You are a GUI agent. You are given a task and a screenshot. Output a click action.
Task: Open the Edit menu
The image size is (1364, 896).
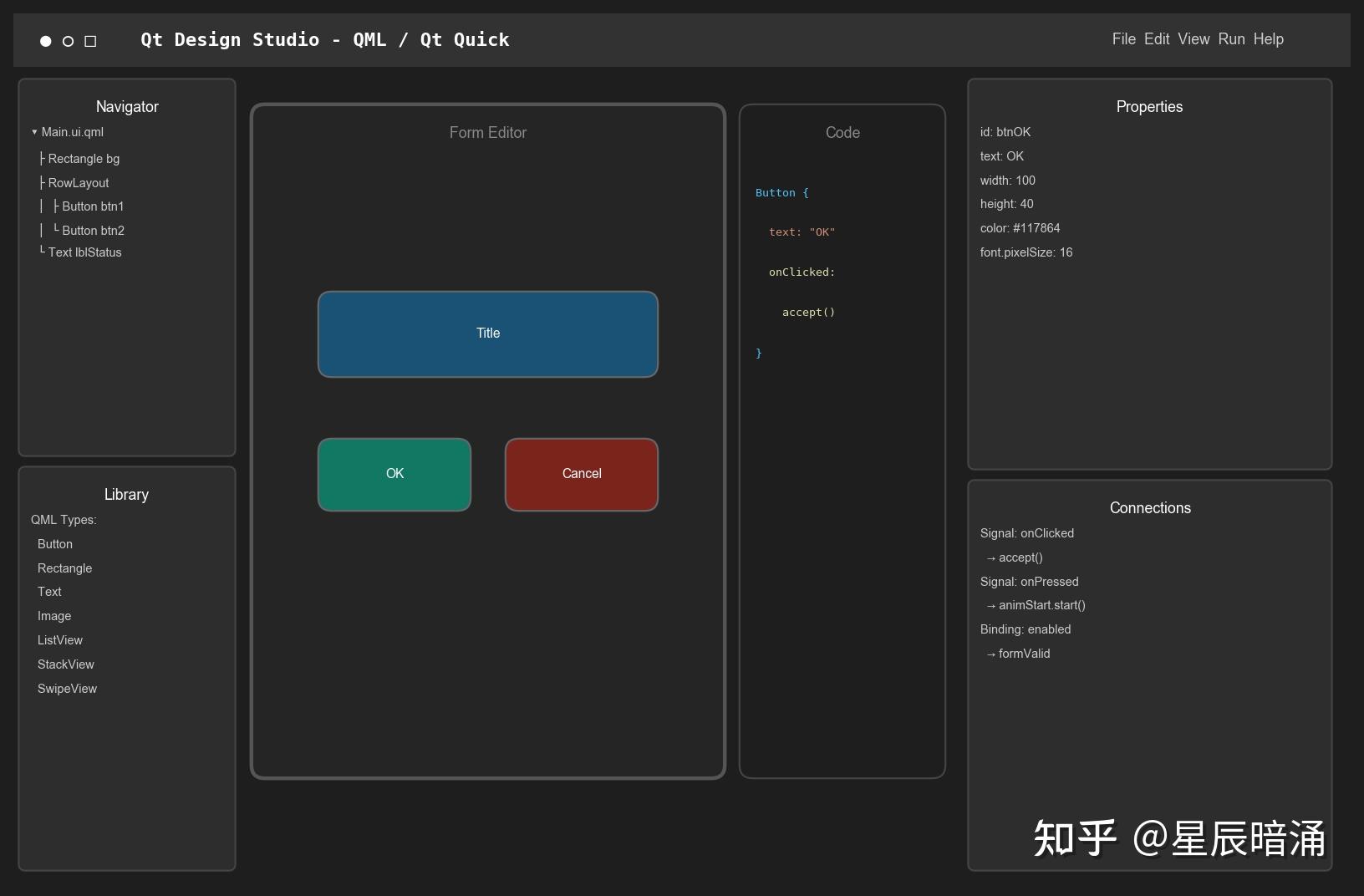(x=1157, y=39)
